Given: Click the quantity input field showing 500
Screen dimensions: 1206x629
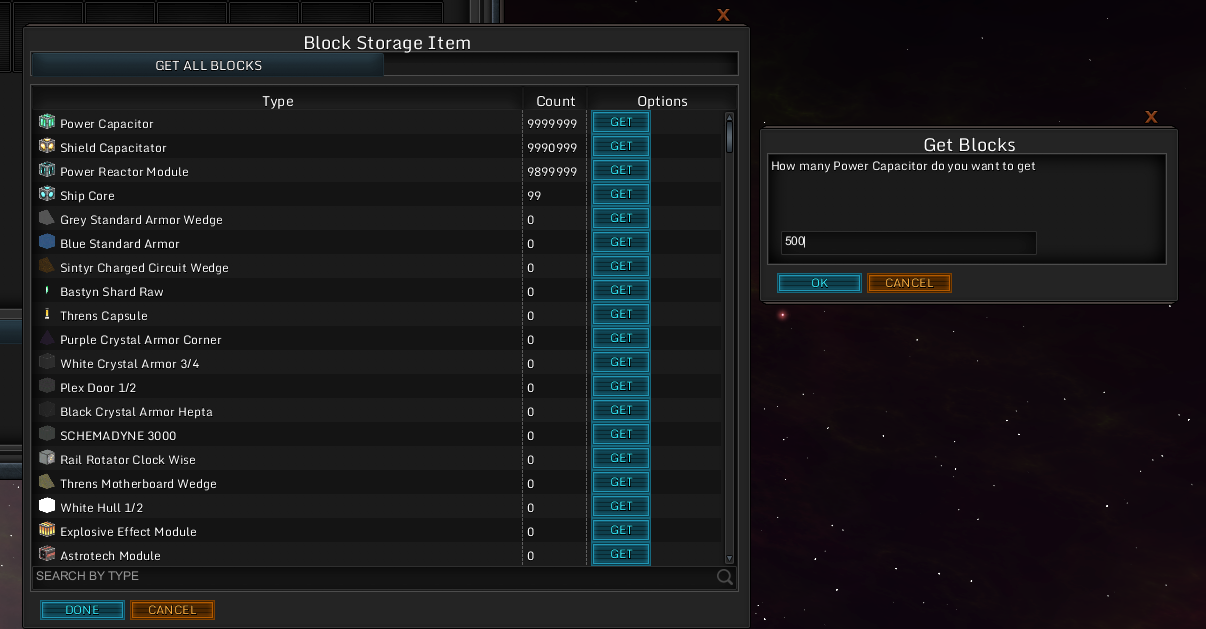Looking at the screenshot, I should tap(908, 243).
